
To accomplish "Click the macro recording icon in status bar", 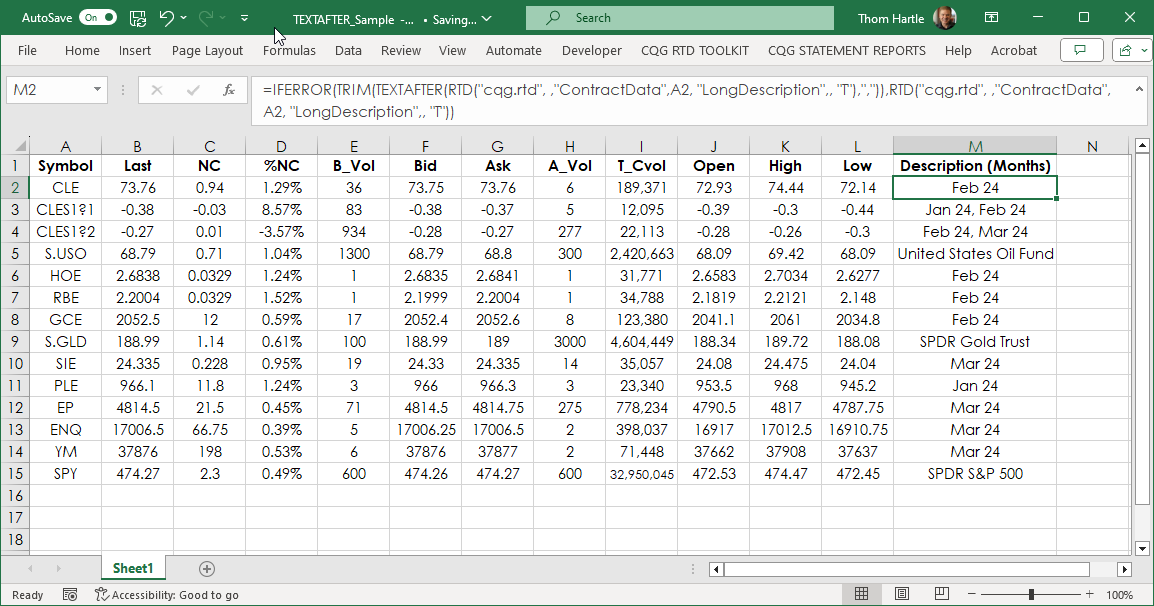I will pos(70,593).
